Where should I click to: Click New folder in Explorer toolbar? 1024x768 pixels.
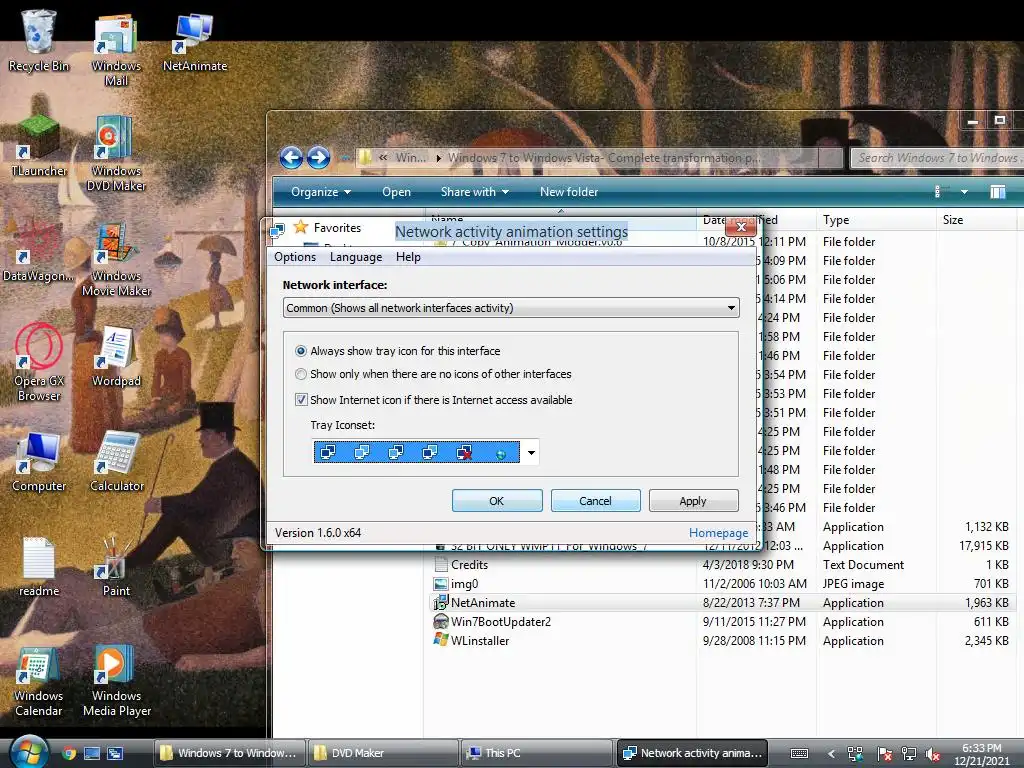[569, 191]
